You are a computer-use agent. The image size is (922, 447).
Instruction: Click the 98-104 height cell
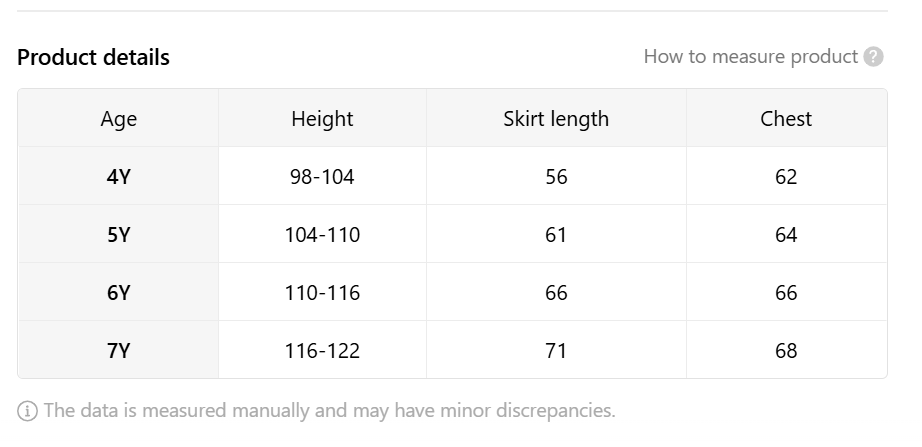(322, 176)
